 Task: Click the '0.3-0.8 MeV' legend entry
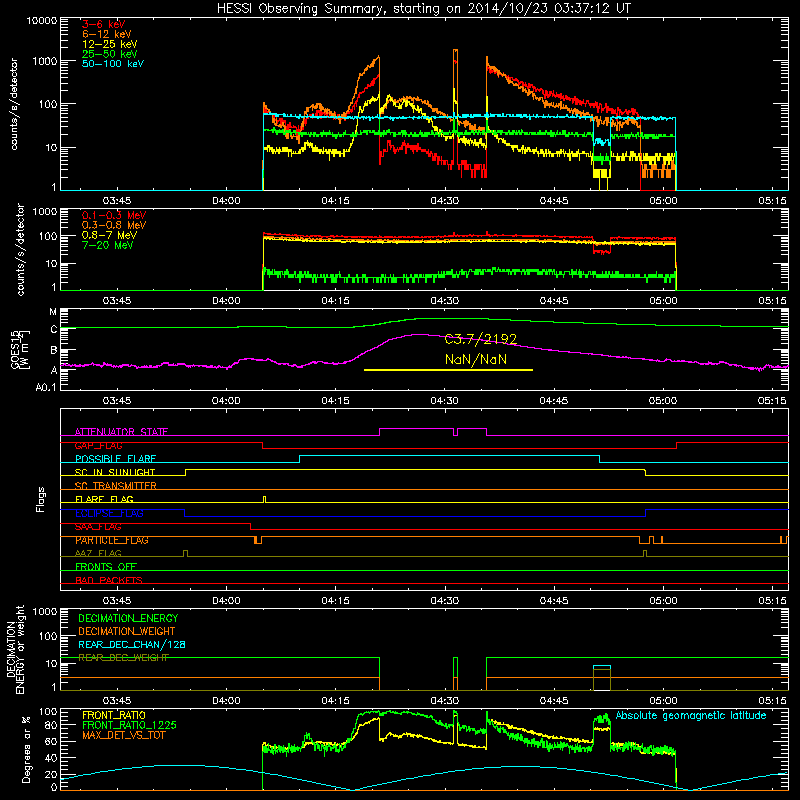tap(114, 225)
